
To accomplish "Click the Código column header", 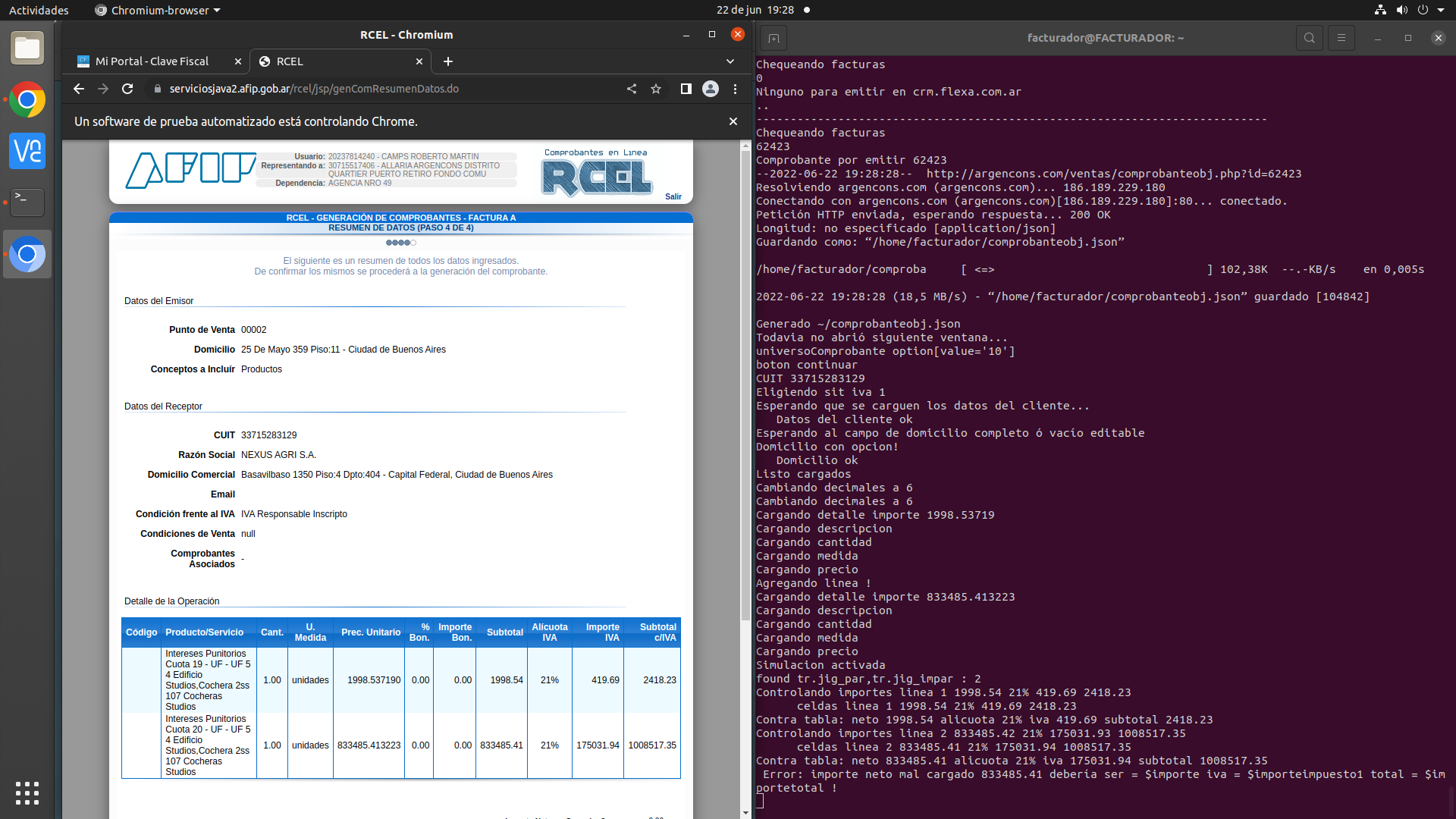I will [x=142, y=632].
